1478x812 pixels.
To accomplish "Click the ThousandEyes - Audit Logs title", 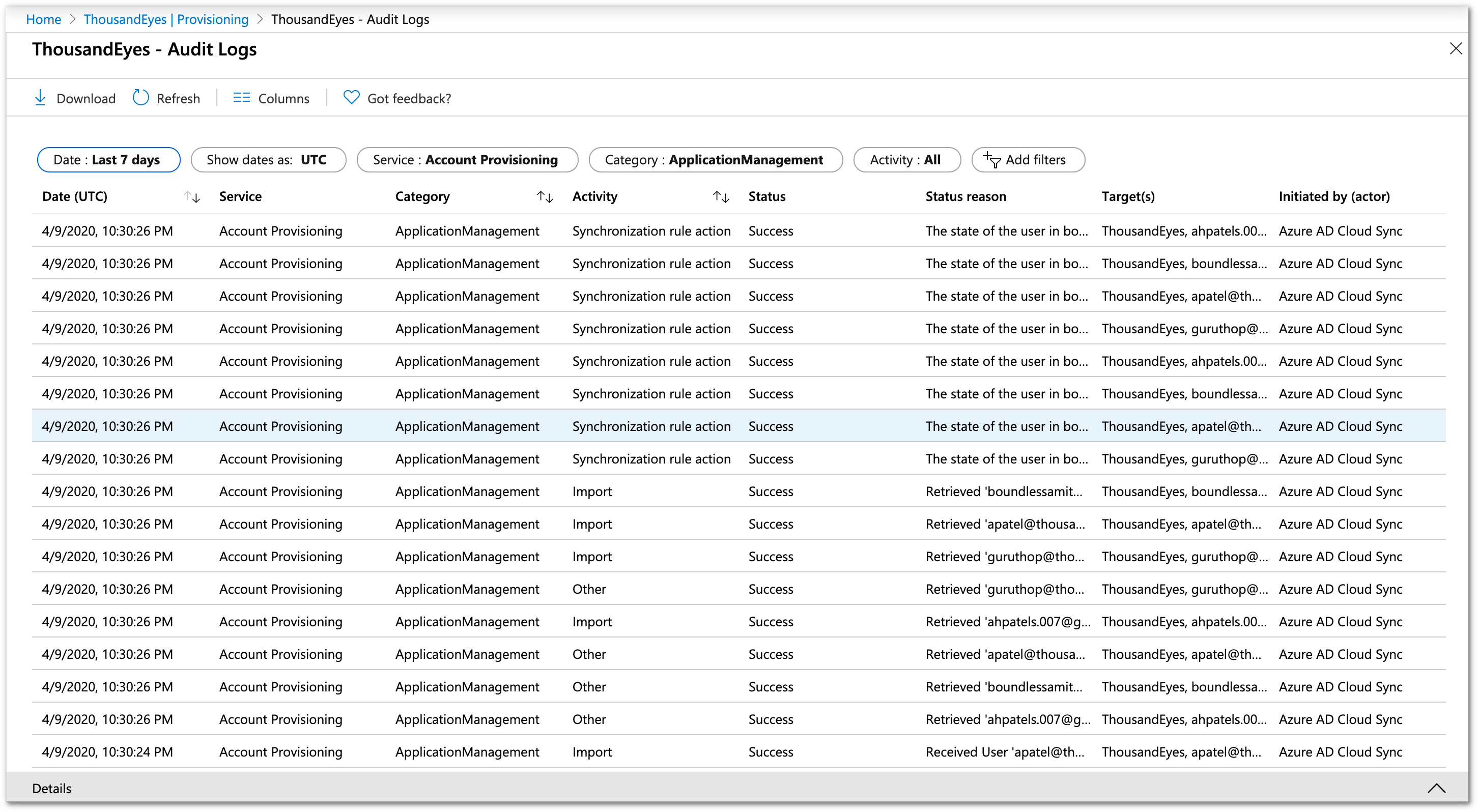I will tap(145, 49).
